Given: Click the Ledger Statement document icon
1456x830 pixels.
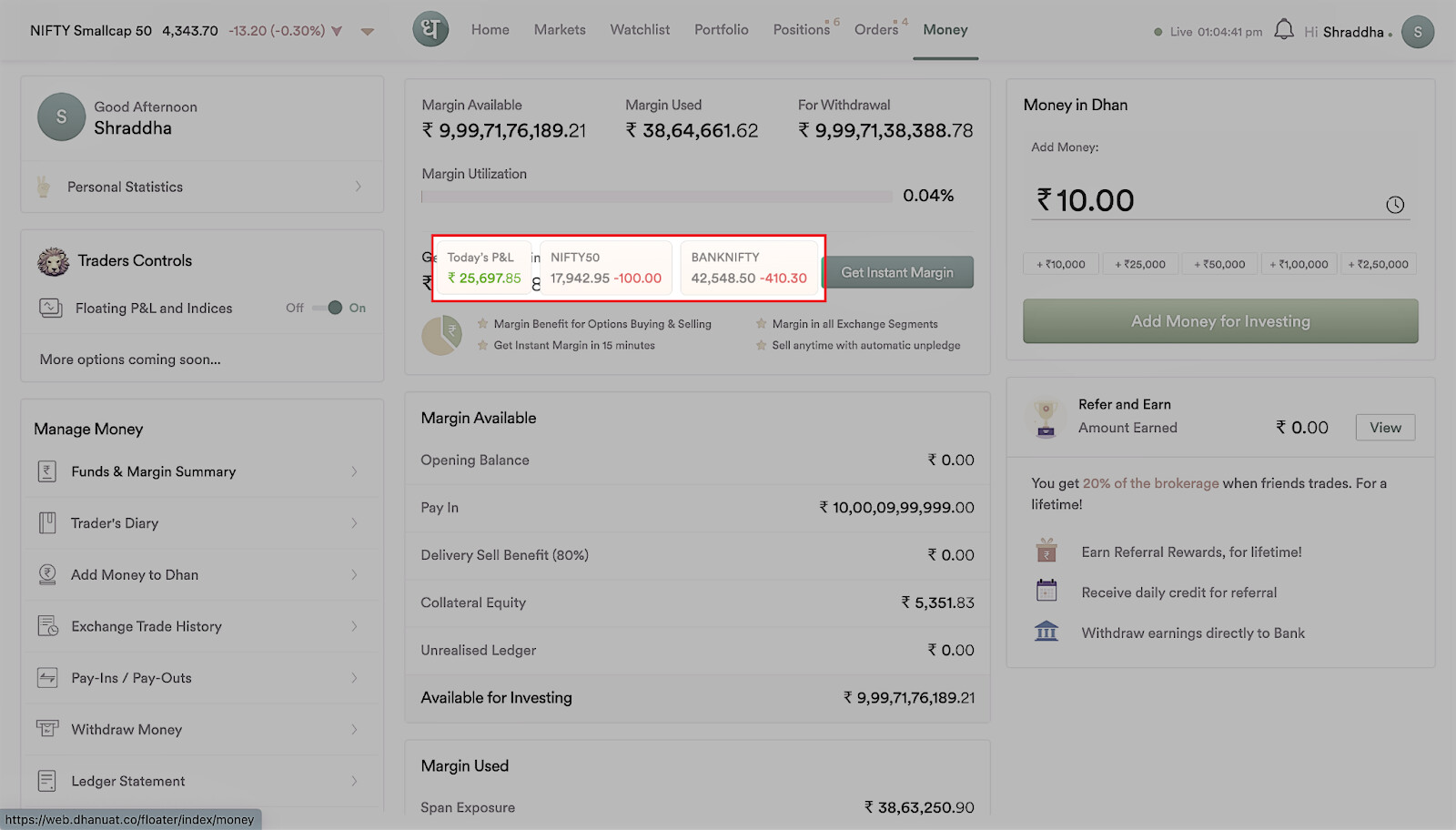Looking at the screenshot, I should (x=47, y=781).
